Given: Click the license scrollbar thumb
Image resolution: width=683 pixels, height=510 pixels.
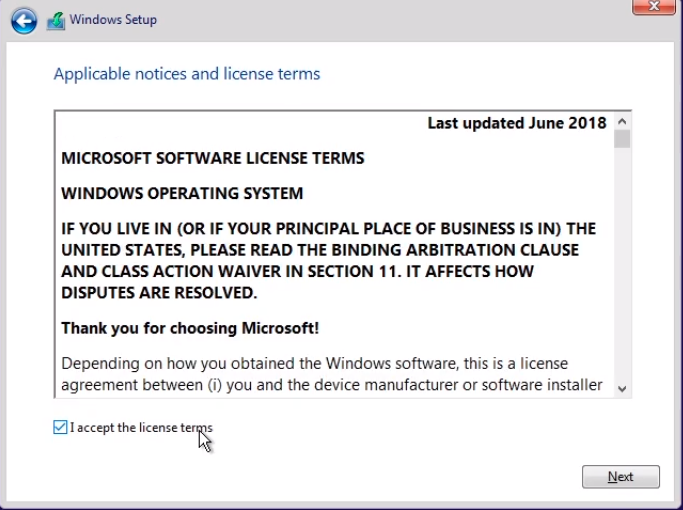Looking at the screenshot, I should 622,139.
